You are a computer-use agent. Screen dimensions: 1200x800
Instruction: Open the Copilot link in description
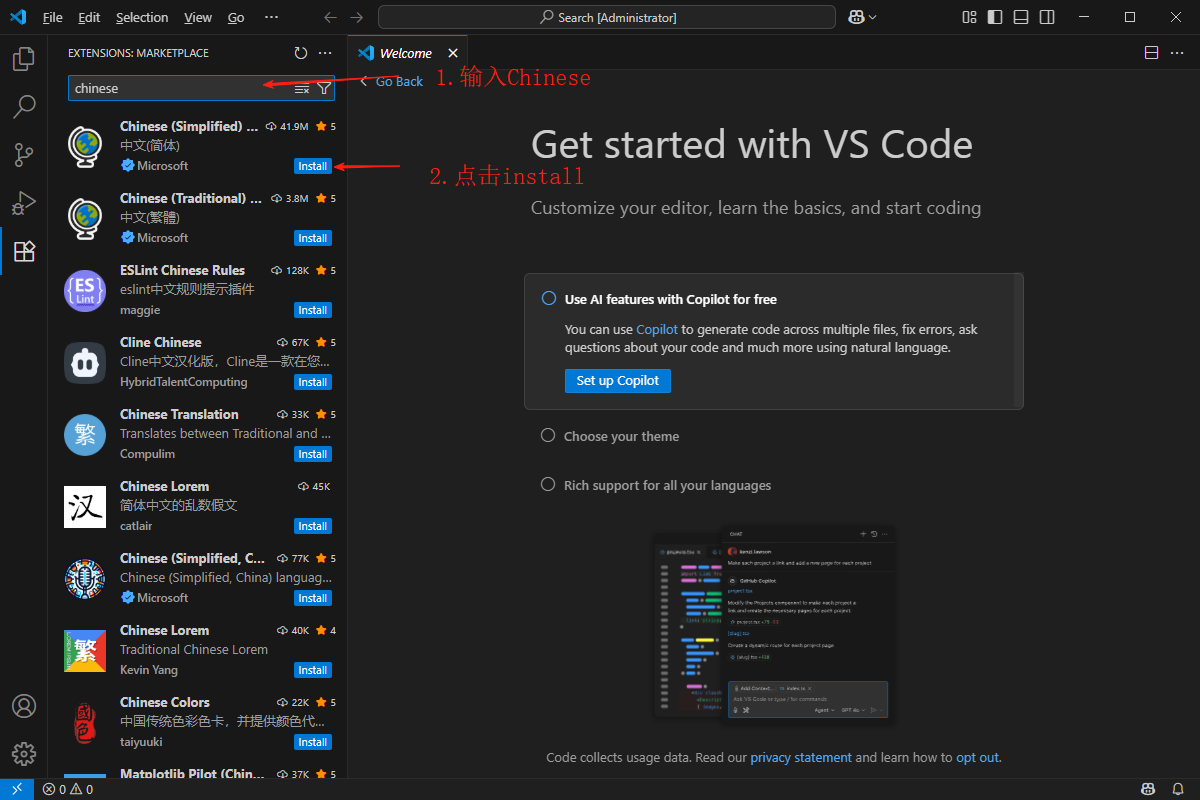point(657,329)
